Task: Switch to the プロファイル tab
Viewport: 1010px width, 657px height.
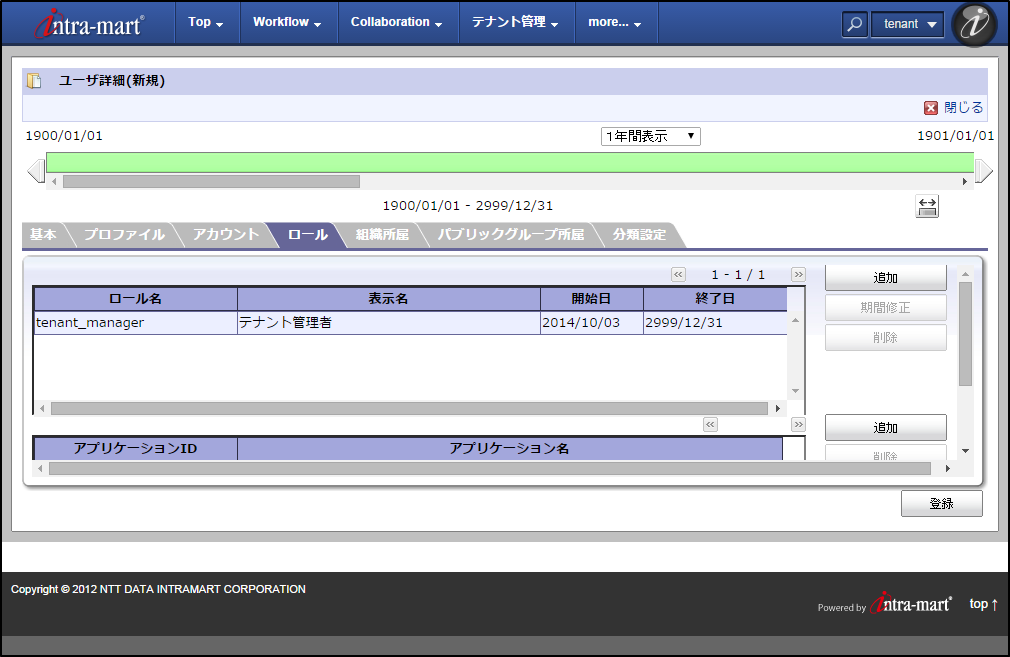Action: [124, 235]
